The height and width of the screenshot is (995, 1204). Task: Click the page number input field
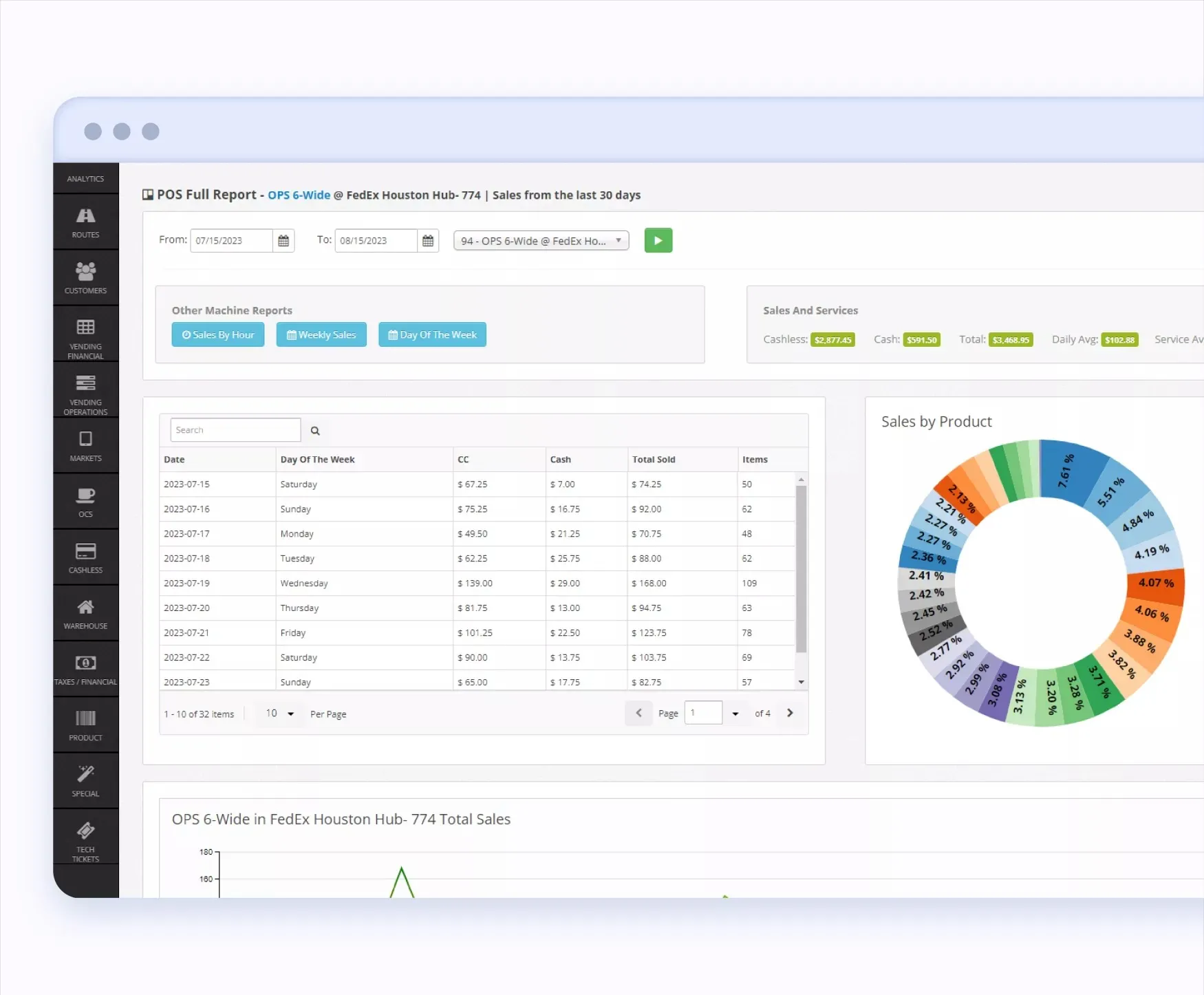tap(704, 713)
